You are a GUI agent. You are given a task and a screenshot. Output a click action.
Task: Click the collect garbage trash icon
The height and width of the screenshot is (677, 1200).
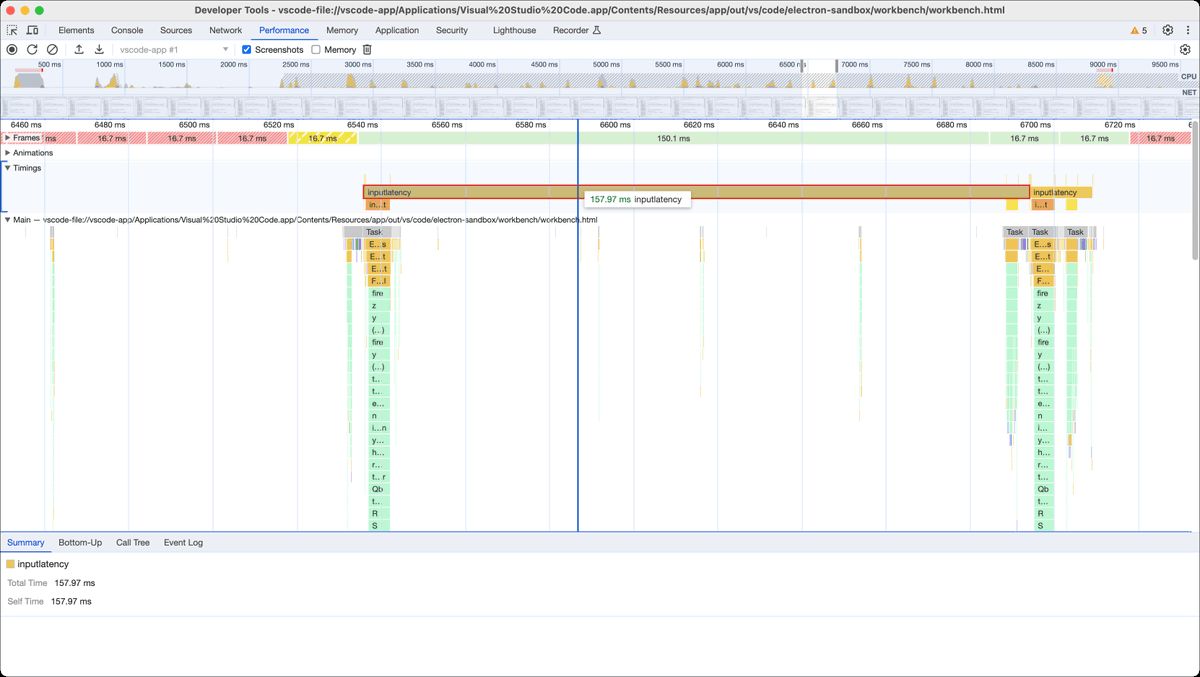tap(367, 49)
